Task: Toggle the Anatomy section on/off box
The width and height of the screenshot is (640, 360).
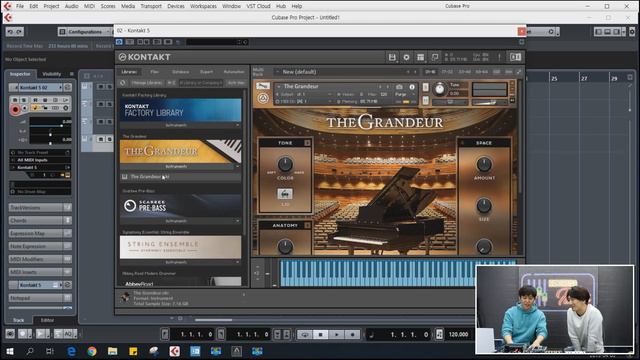Action: [307, 225]
